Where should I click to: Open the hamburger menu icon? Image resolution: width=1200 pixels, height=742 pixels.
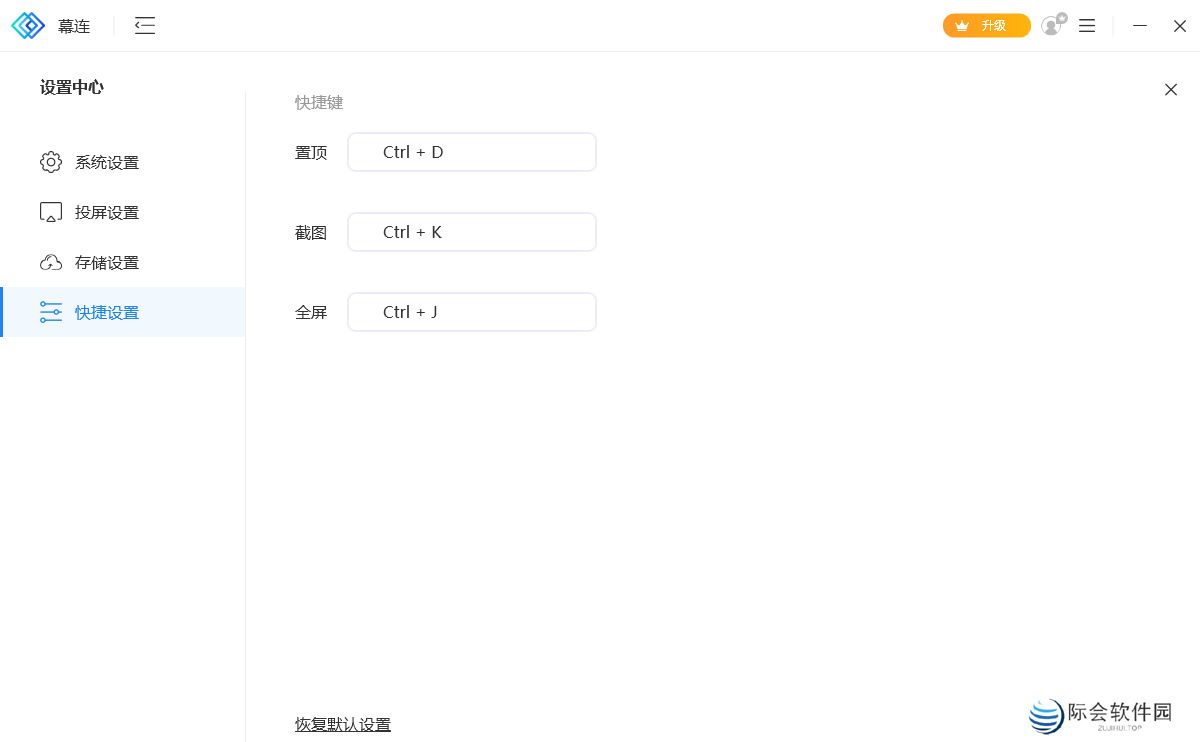pyautogui.click(x=1087, y=25)
